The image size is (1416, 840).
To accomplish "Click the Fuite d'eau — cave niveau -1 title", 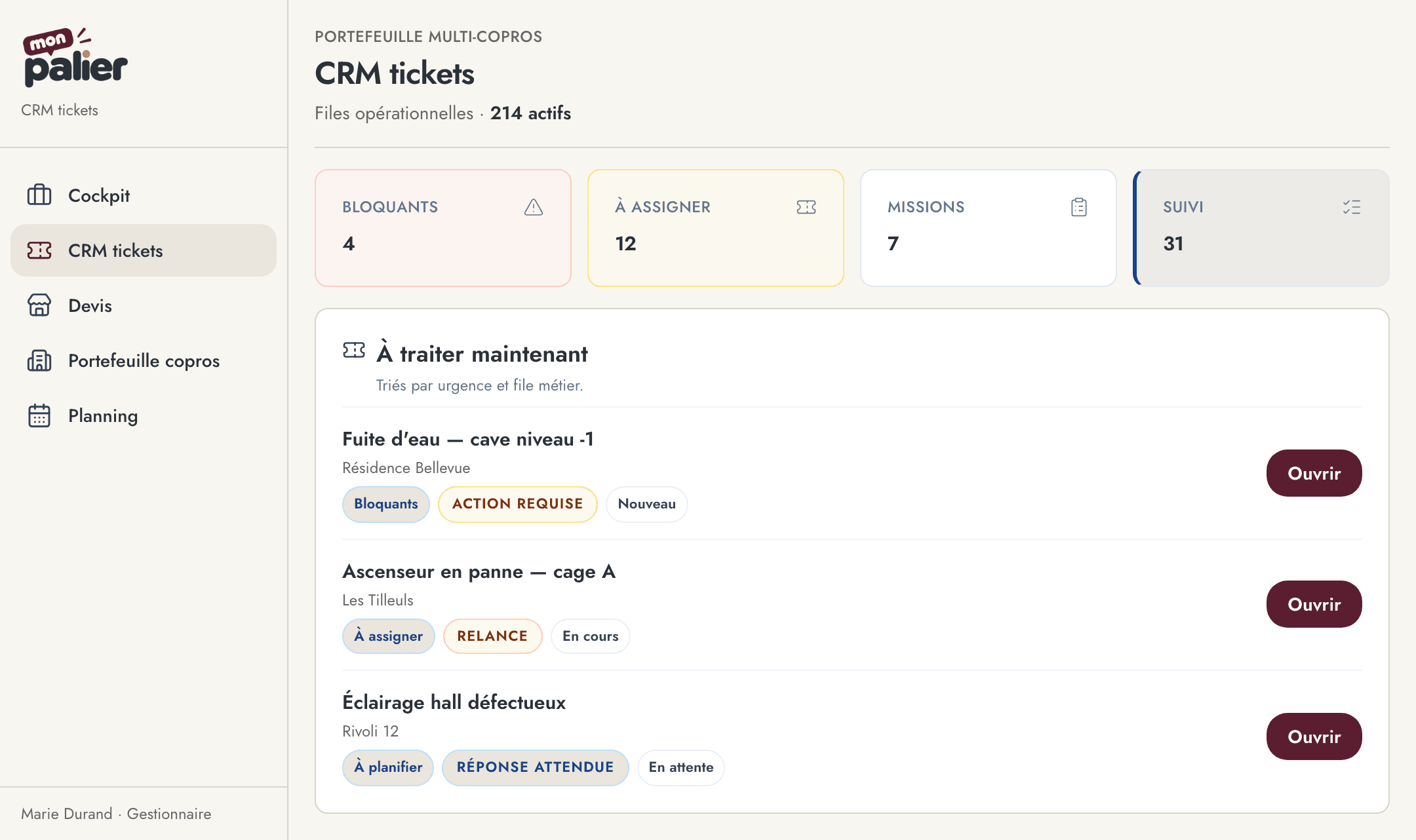I will (x=468, y=439).
